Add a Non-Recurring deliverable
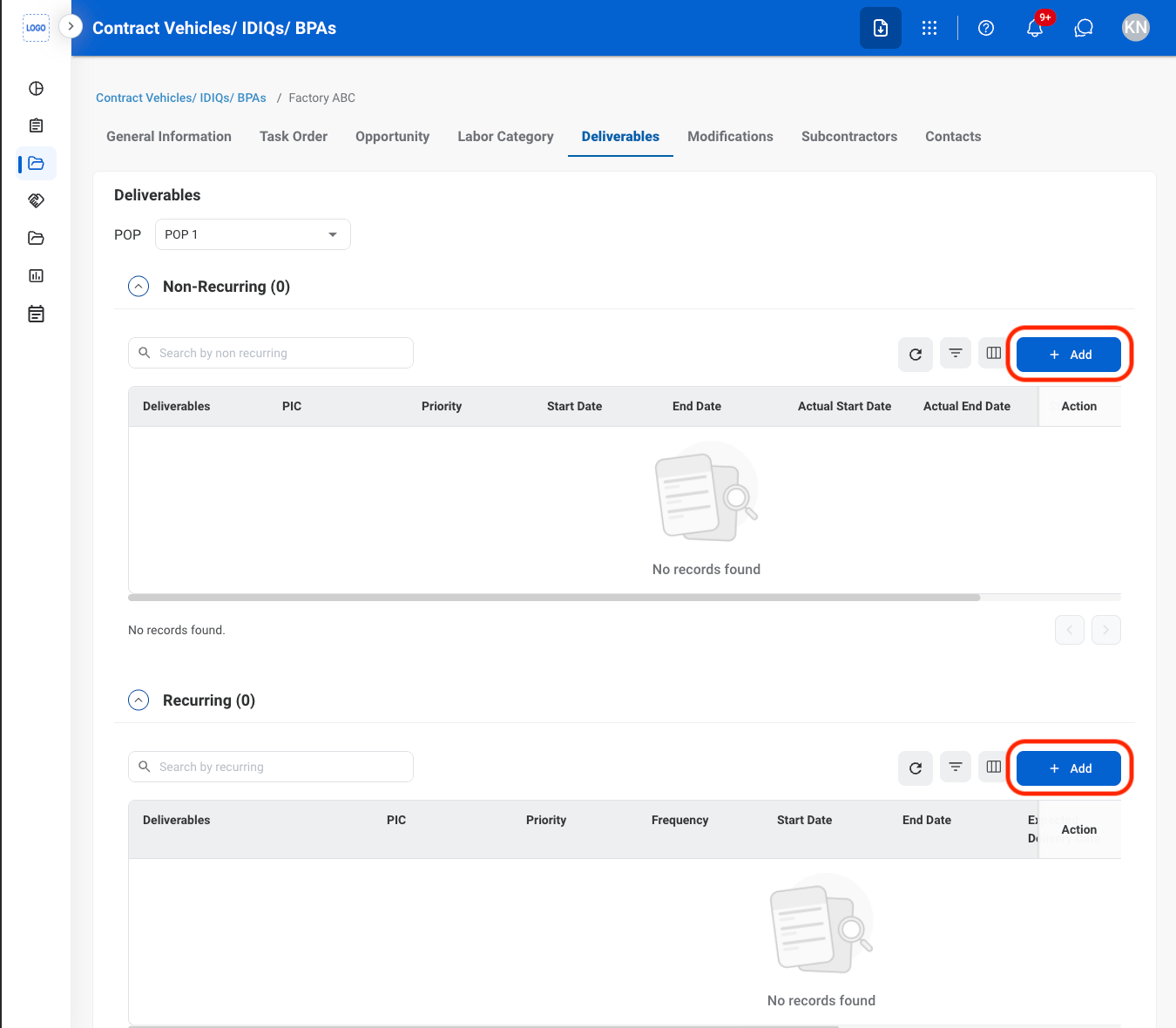1176x1028 pixels. (1069, 355)
